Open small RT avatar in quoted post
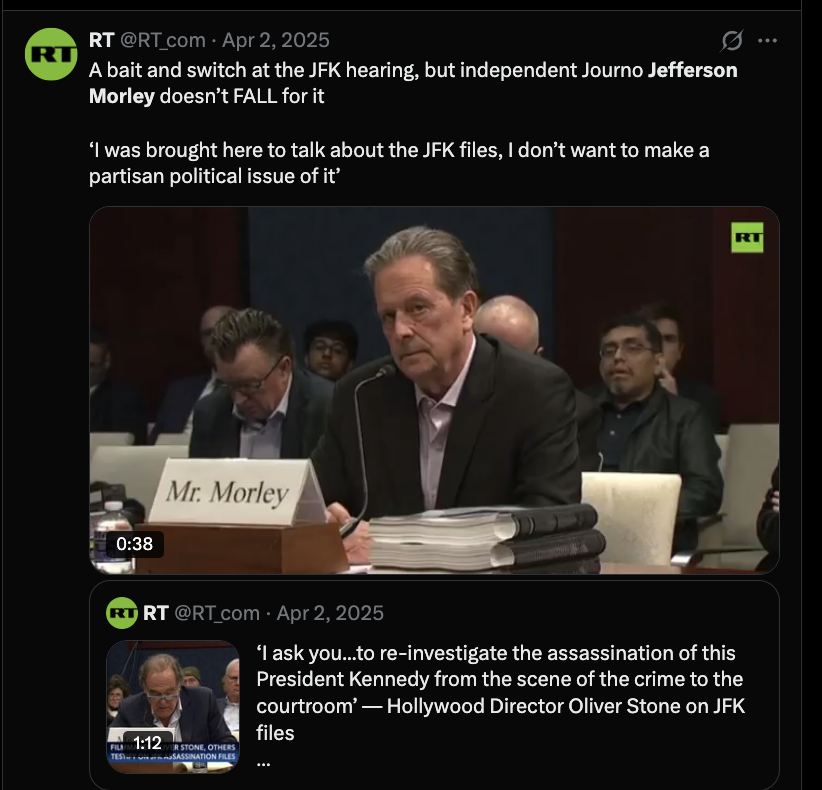The height and width of the screenshot is (790, 822). coord(122,612)
